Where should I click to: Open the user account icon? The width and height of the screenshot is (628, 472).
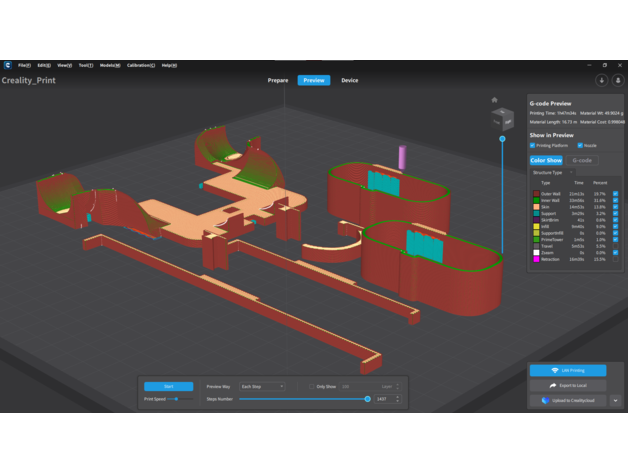617,80
